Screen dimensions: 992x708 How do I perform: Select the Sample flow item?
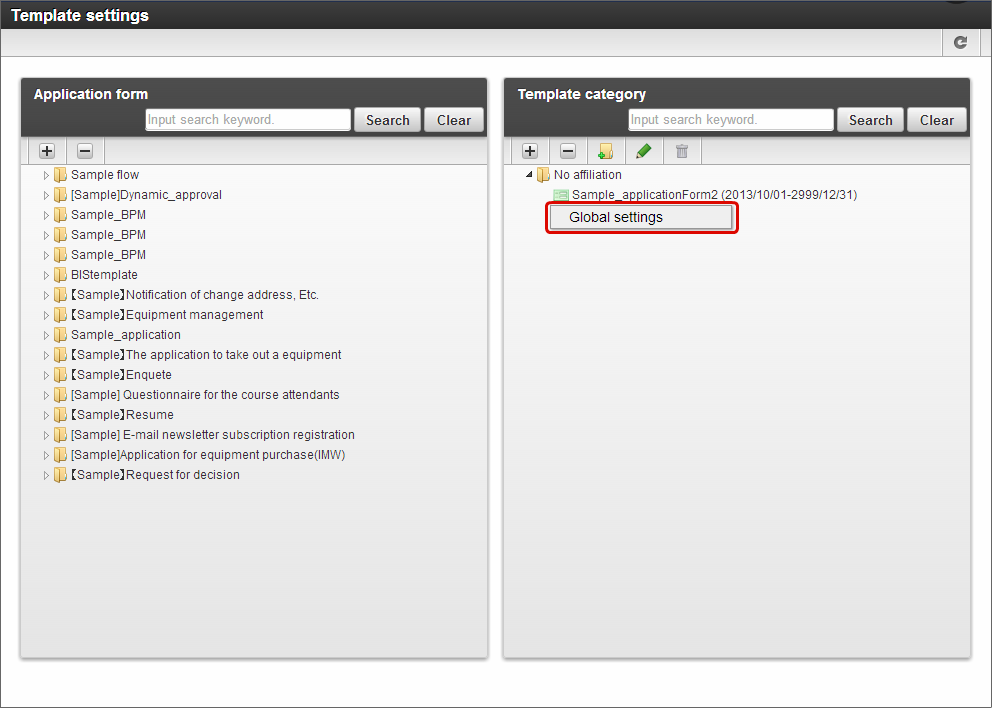(105, 175)
